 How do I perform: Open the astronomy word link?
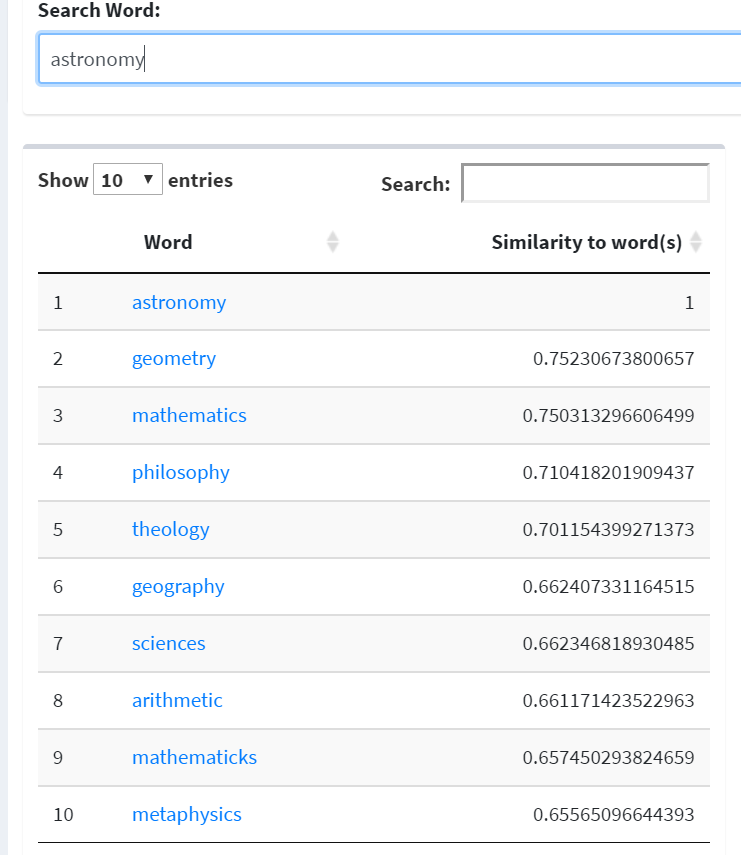[179, 302]
